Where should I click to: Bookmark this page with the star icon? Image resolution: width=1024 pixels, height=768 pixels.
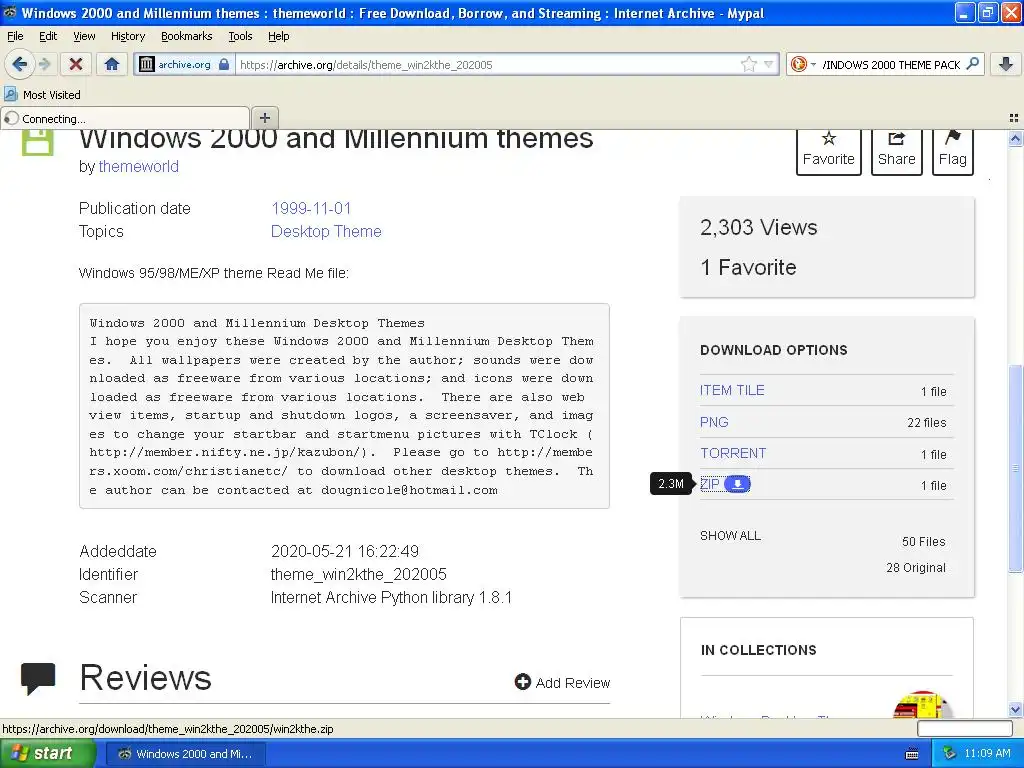pos(749,64)
